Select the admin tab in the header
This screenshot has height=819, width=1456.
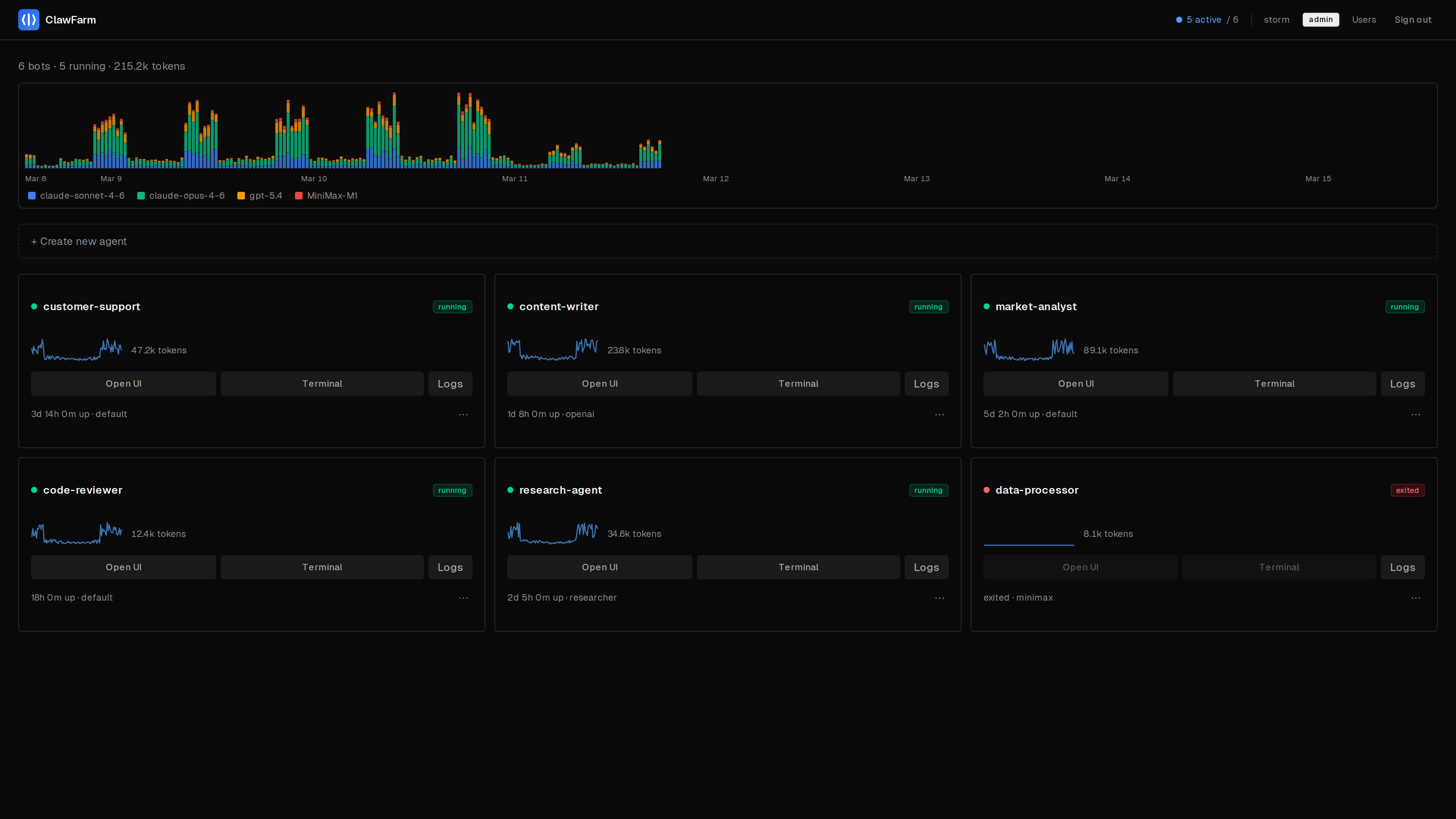click(1320, 20)
